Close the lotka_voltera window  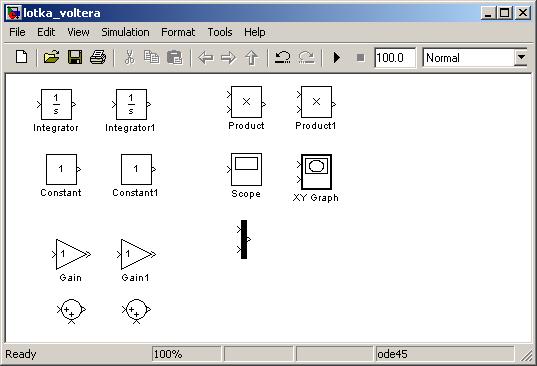523,13
